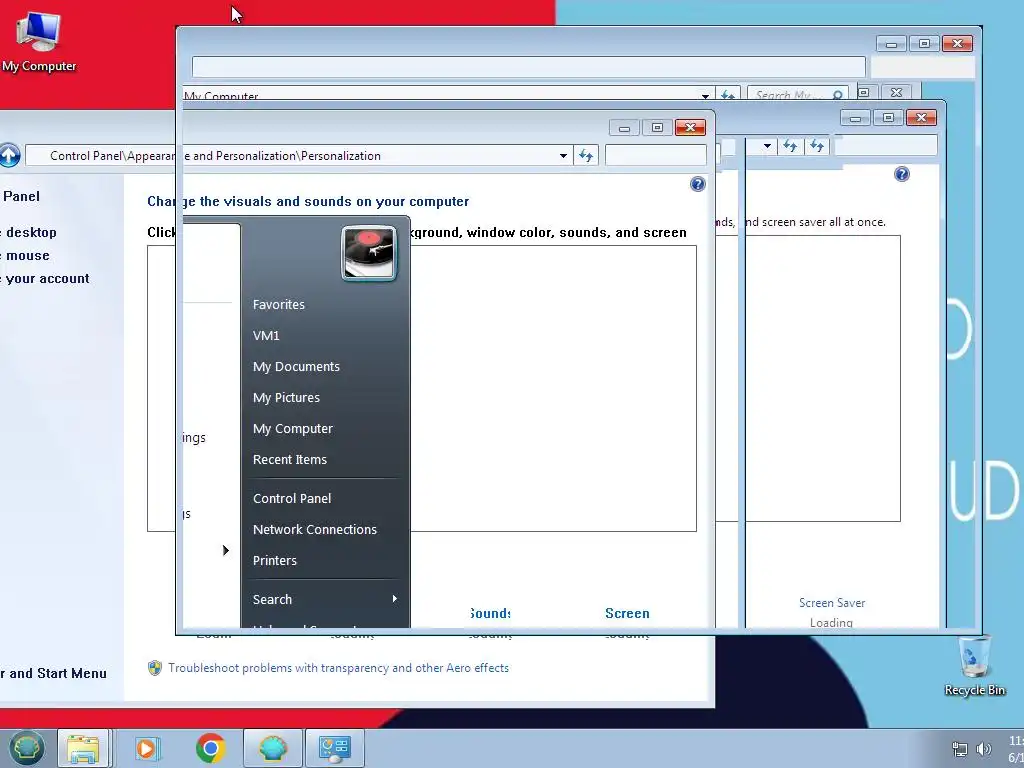Open Favorites from the start menu

coord(279,304)
